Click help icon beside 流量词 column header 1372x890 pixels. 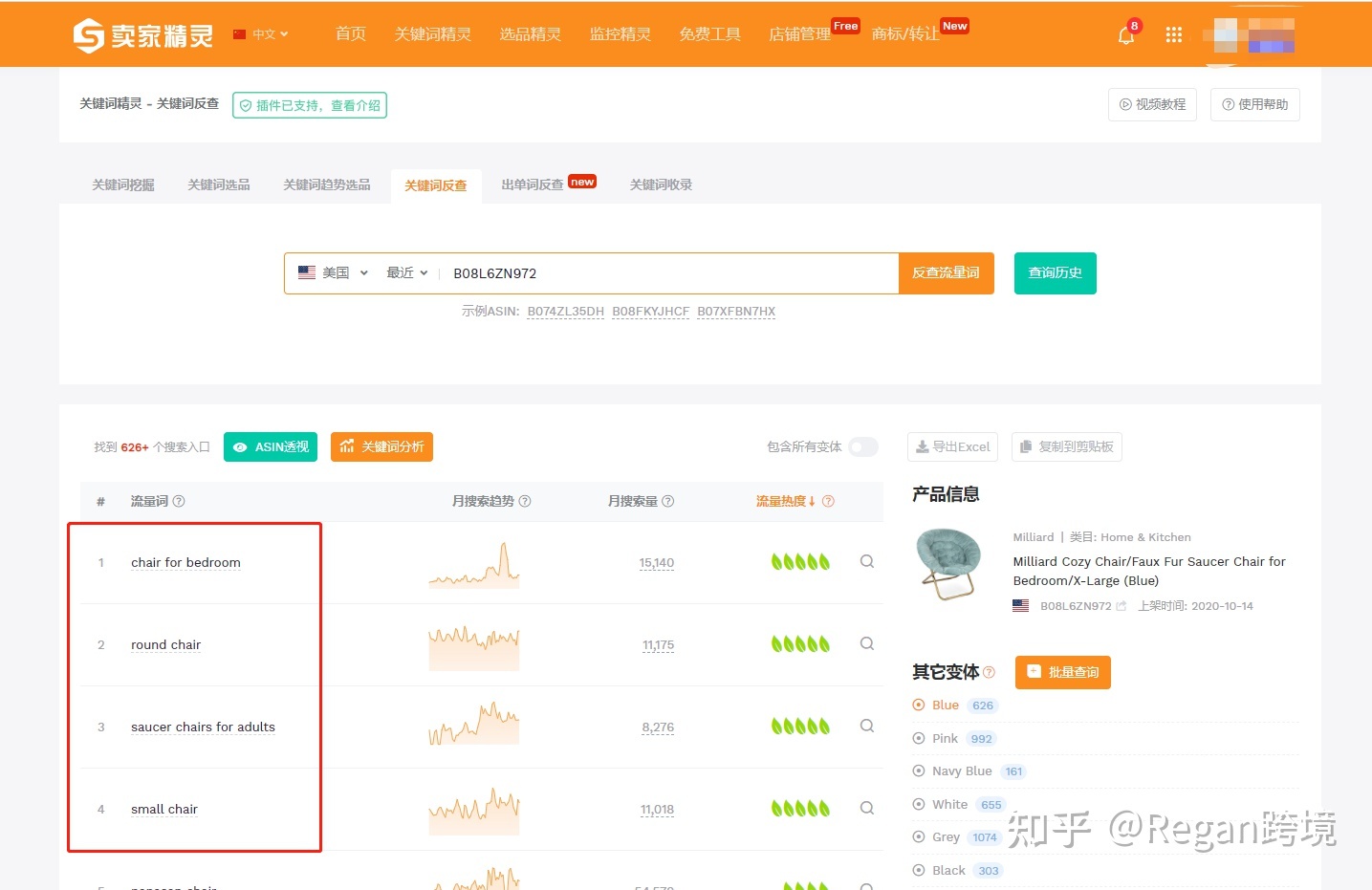click(179, 502)
